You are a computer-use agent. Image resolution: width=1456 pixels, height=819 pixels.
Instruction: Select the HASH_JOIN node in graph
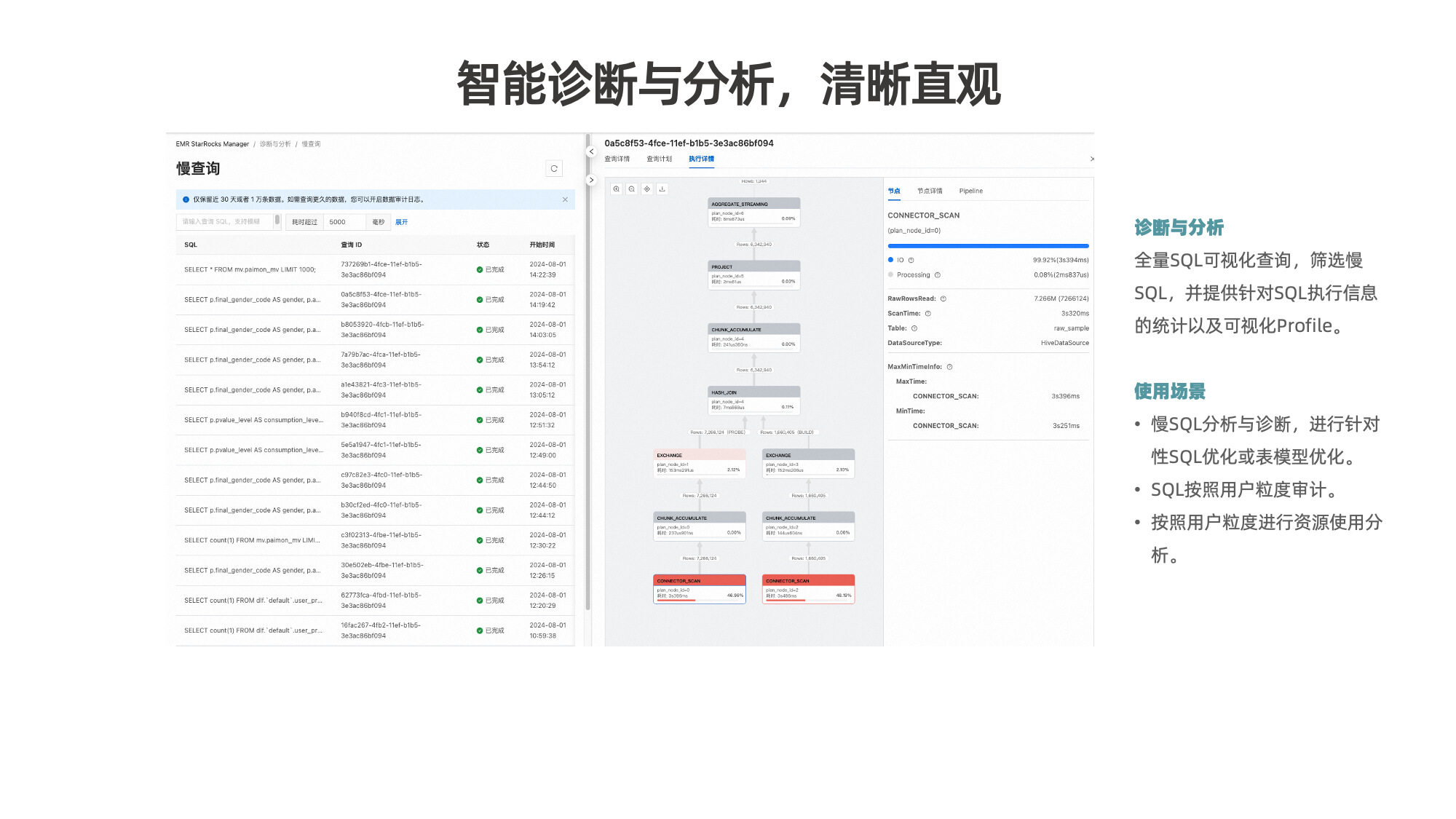(x=754, y=400)
